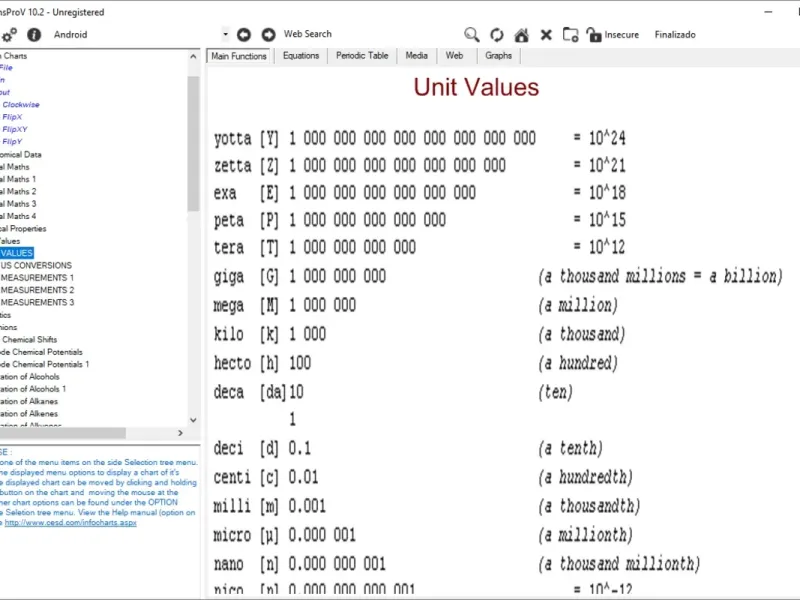Click the Finalizado status text
The image size is (800, 600).
[674, 35]
